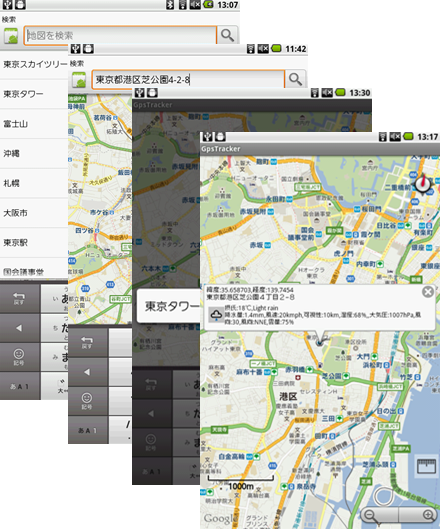Image resolution: width=440 pixels, height=529 pixels.
Task: Click the 13:17 clock in the status bar
Action: point(428,137)
